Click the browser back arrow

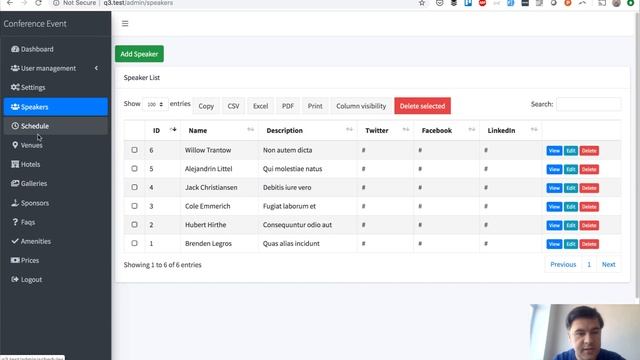[10, 3]
